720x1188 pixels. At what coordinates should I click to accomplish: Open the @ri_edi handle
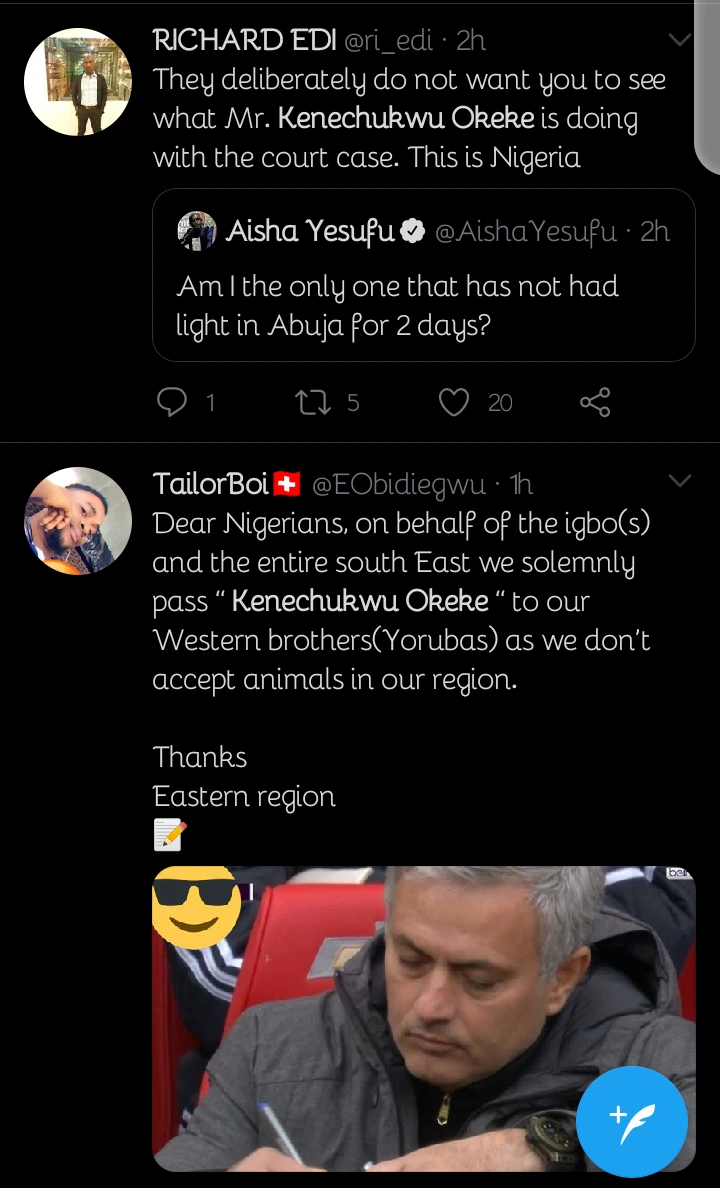tap(389, 41)
